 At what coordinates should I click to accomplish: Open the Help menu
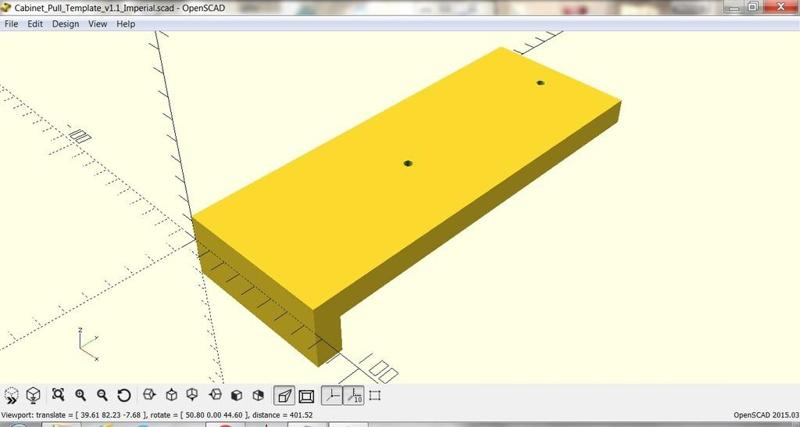coord(126,24)
